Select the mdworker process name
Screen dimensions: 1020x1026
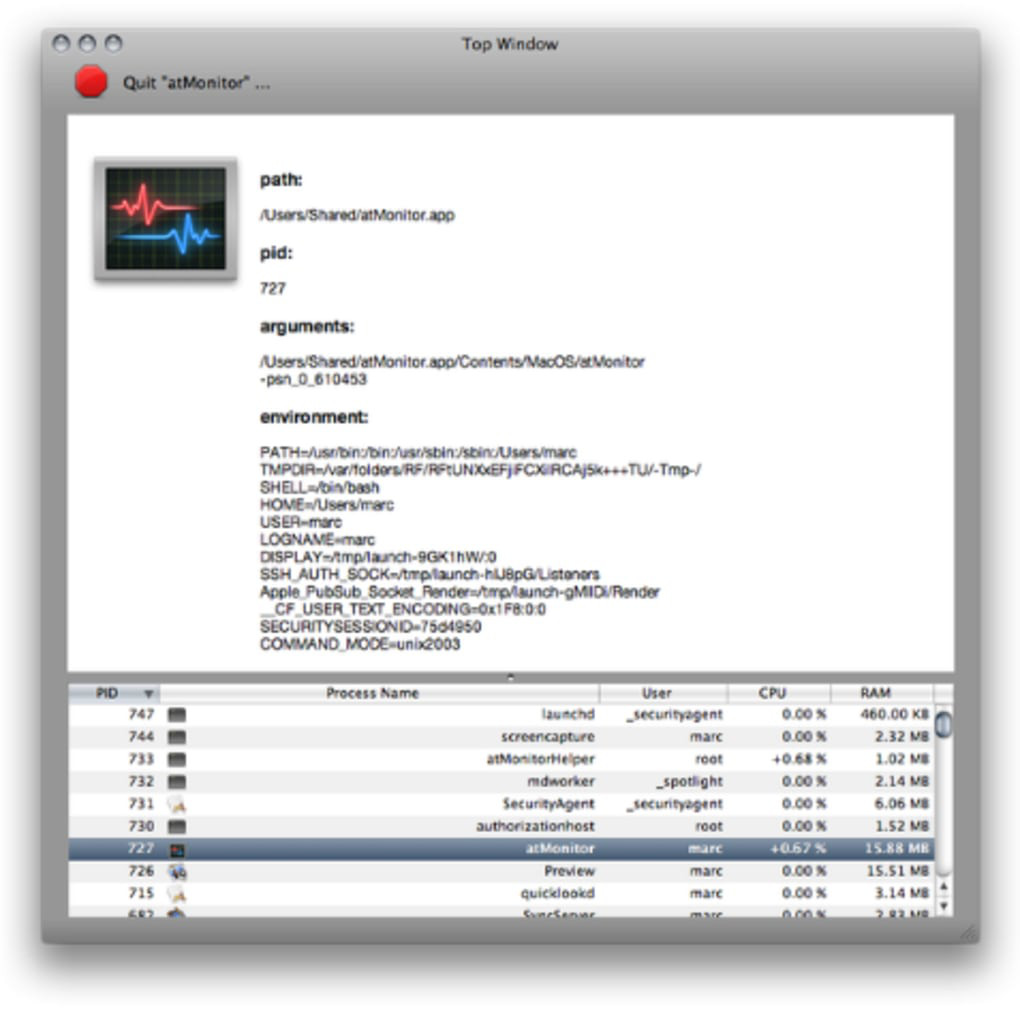(x=561, y=781)
